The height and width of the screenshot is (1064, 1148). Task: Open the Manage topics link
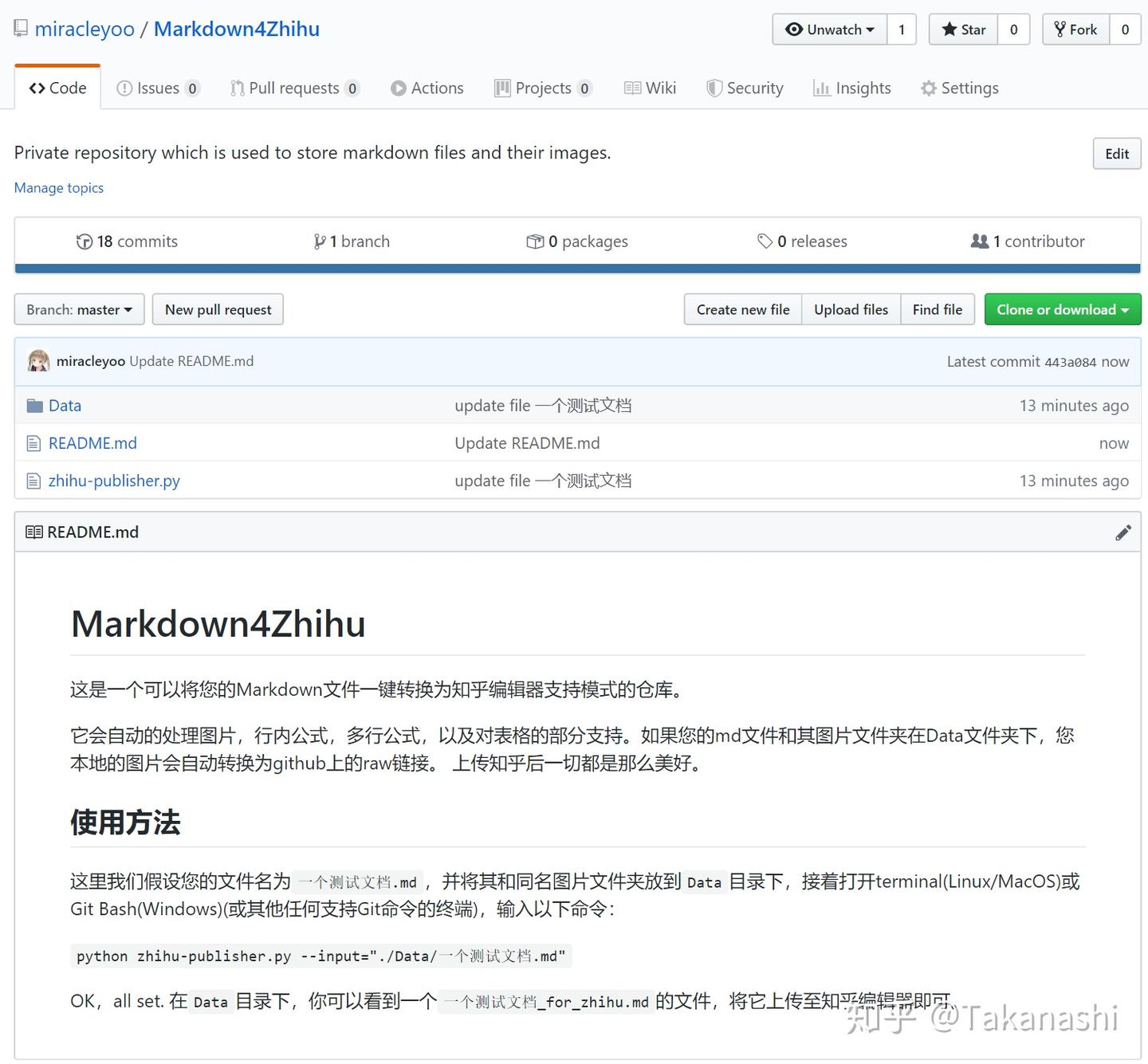(58, 187)
